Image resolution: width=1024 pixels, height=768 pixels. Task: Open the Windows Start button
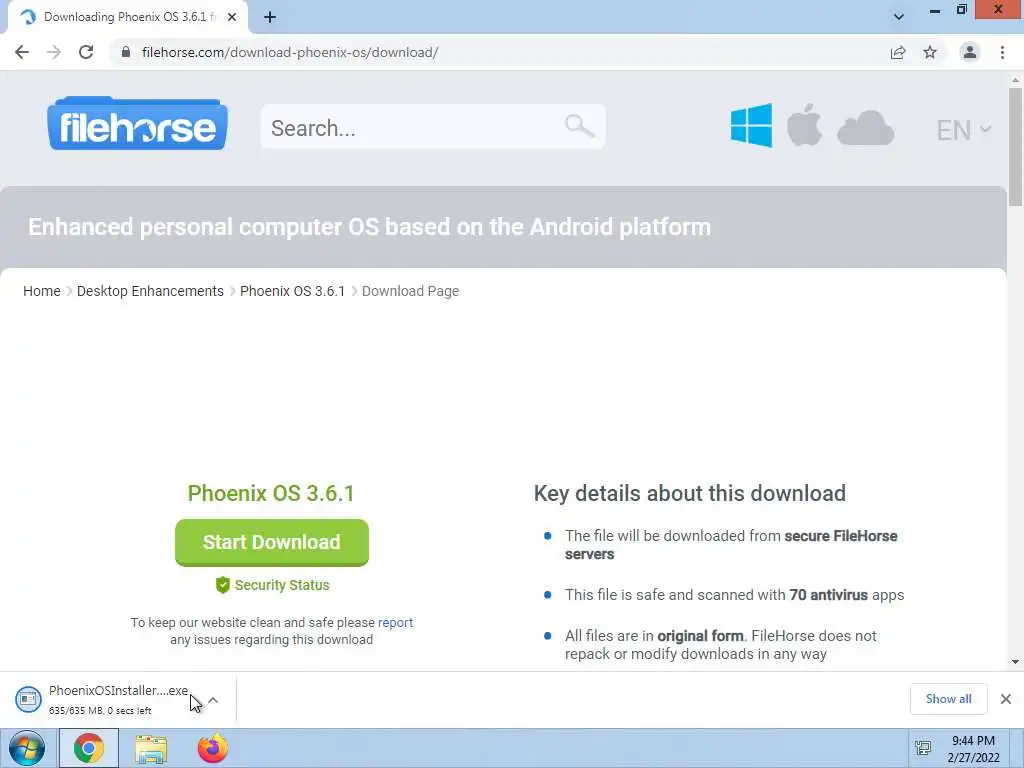coord(27,748)
